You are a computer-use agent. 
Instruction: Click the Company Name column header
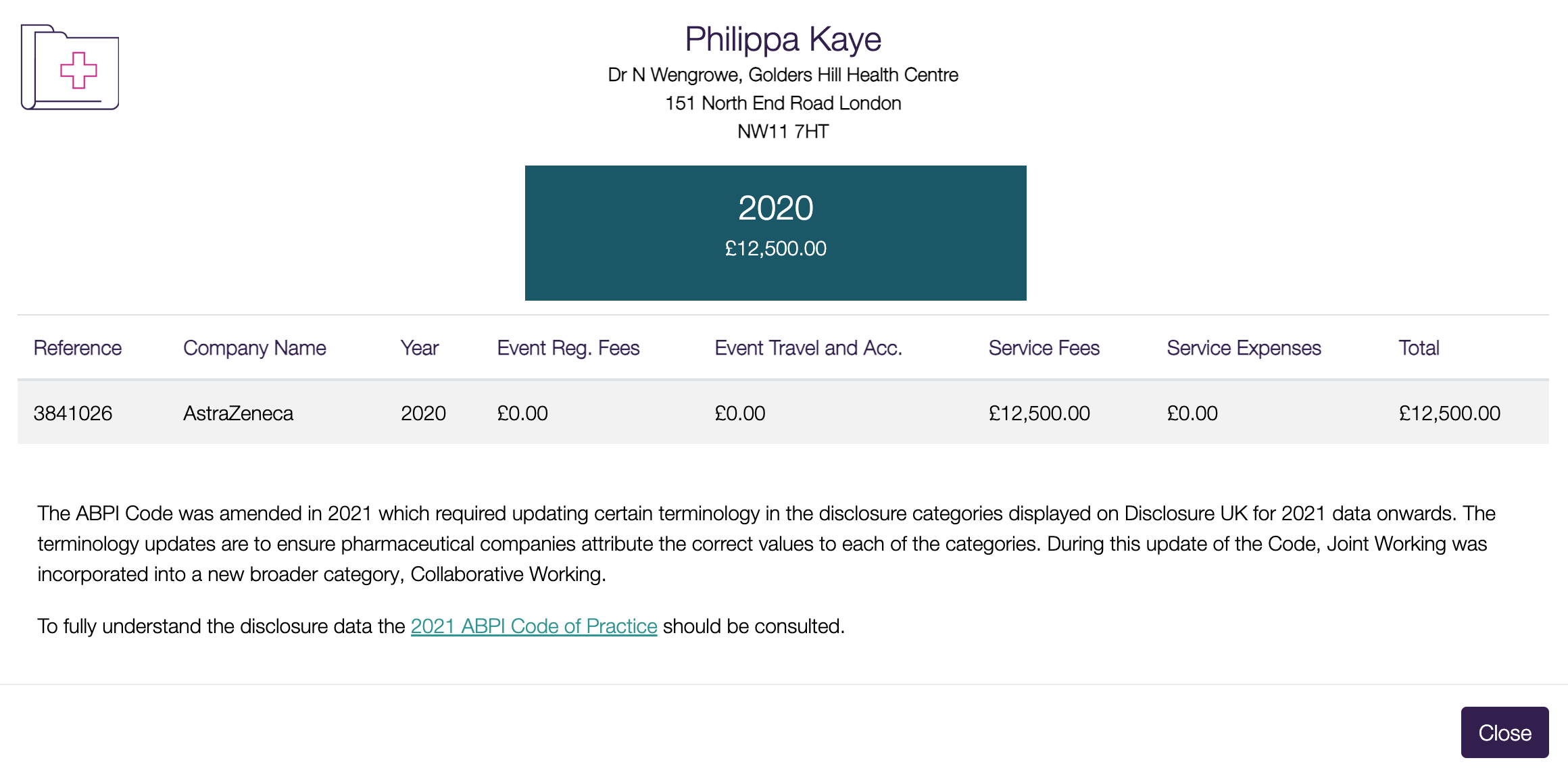click(x=255, y=348)
